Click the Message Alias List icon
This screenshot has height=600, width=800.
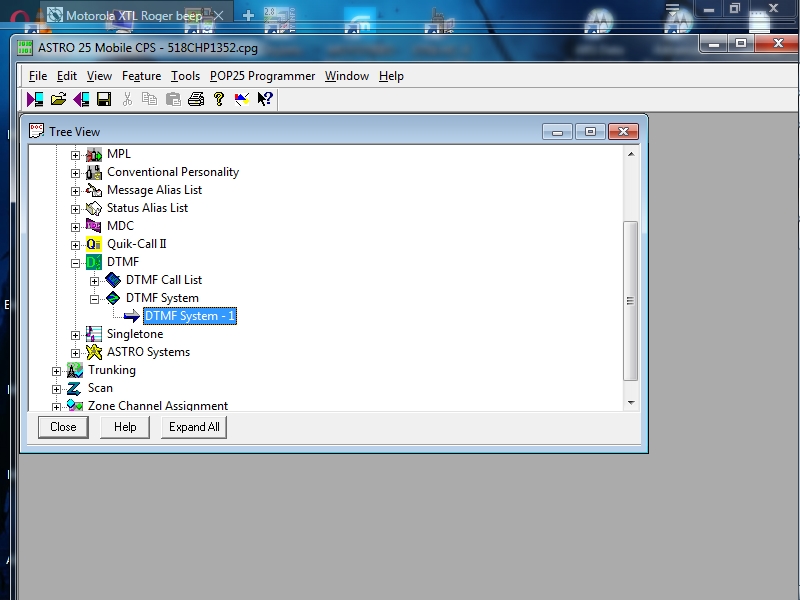pyautogui.click(x=94, y=190)
